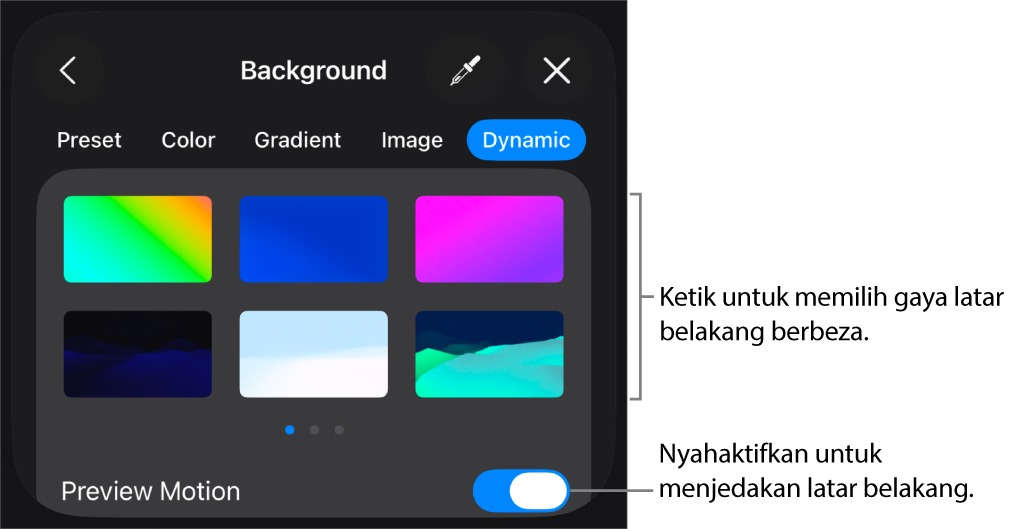This screenshot has width=1035, height=529.
Task: Choose the magenta purple dynamic background
Action: 489,239
